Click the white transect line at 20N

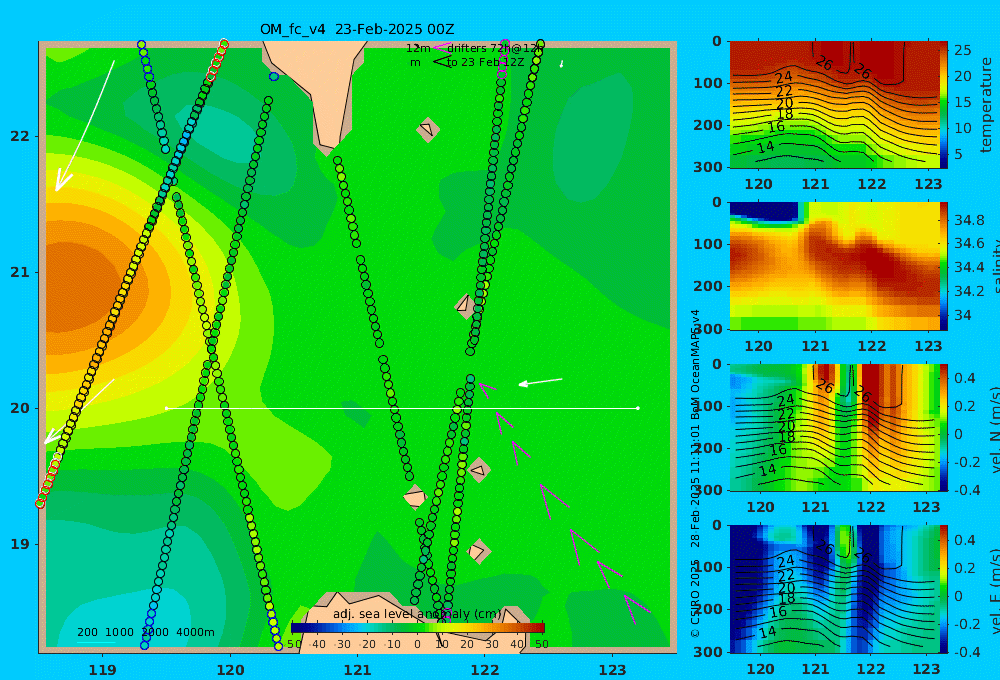click(x=402, y=408)
